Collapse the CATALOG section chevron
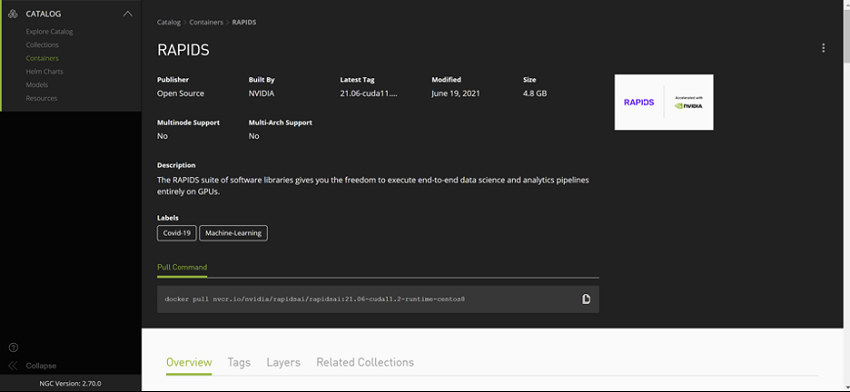The height and width of the screenshot is (392, 850). pyautogui.click(x=127, y=14)
